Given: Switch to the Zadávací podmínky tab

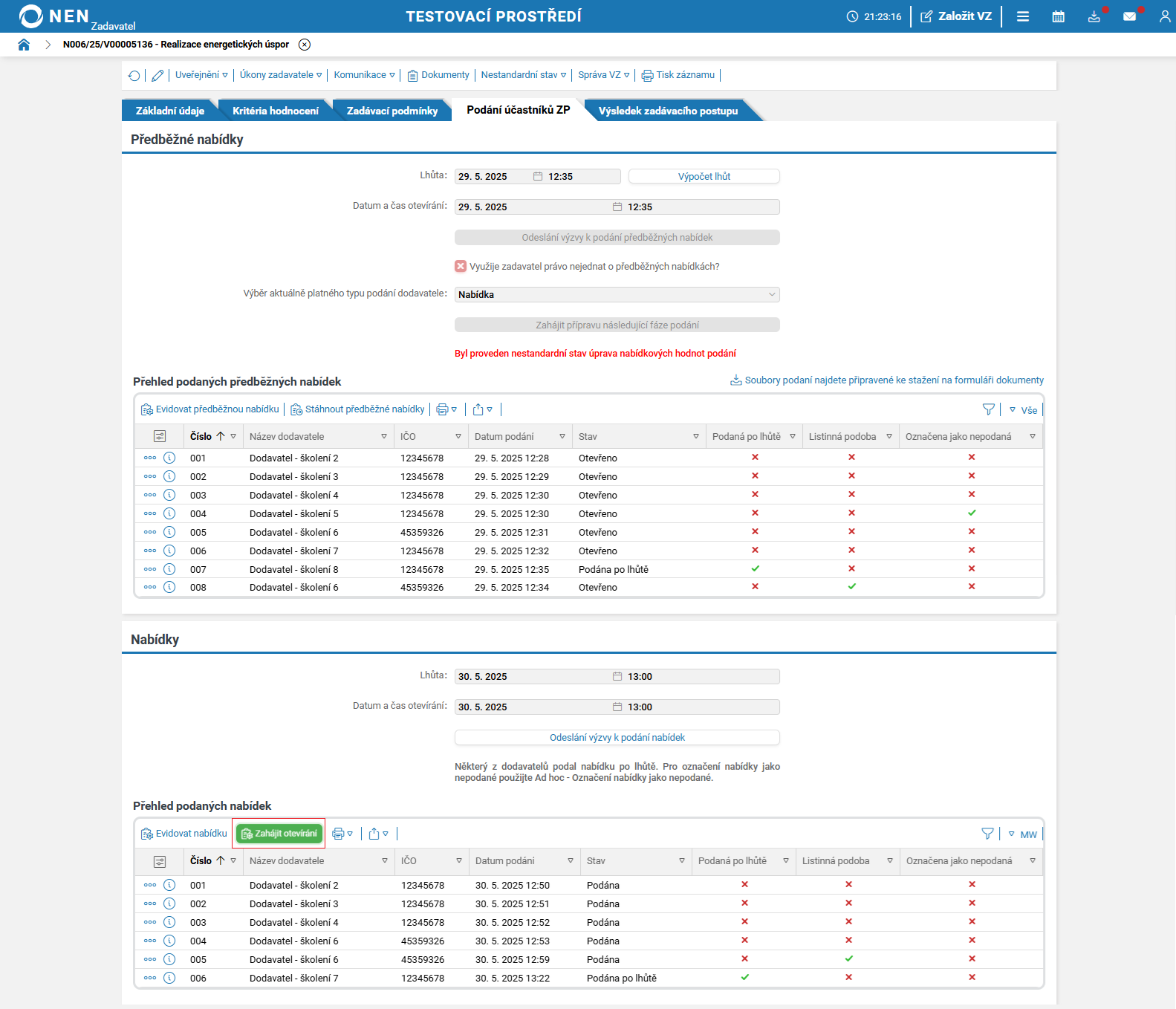Looking at the screenshot, I should [x=392, y=111].
